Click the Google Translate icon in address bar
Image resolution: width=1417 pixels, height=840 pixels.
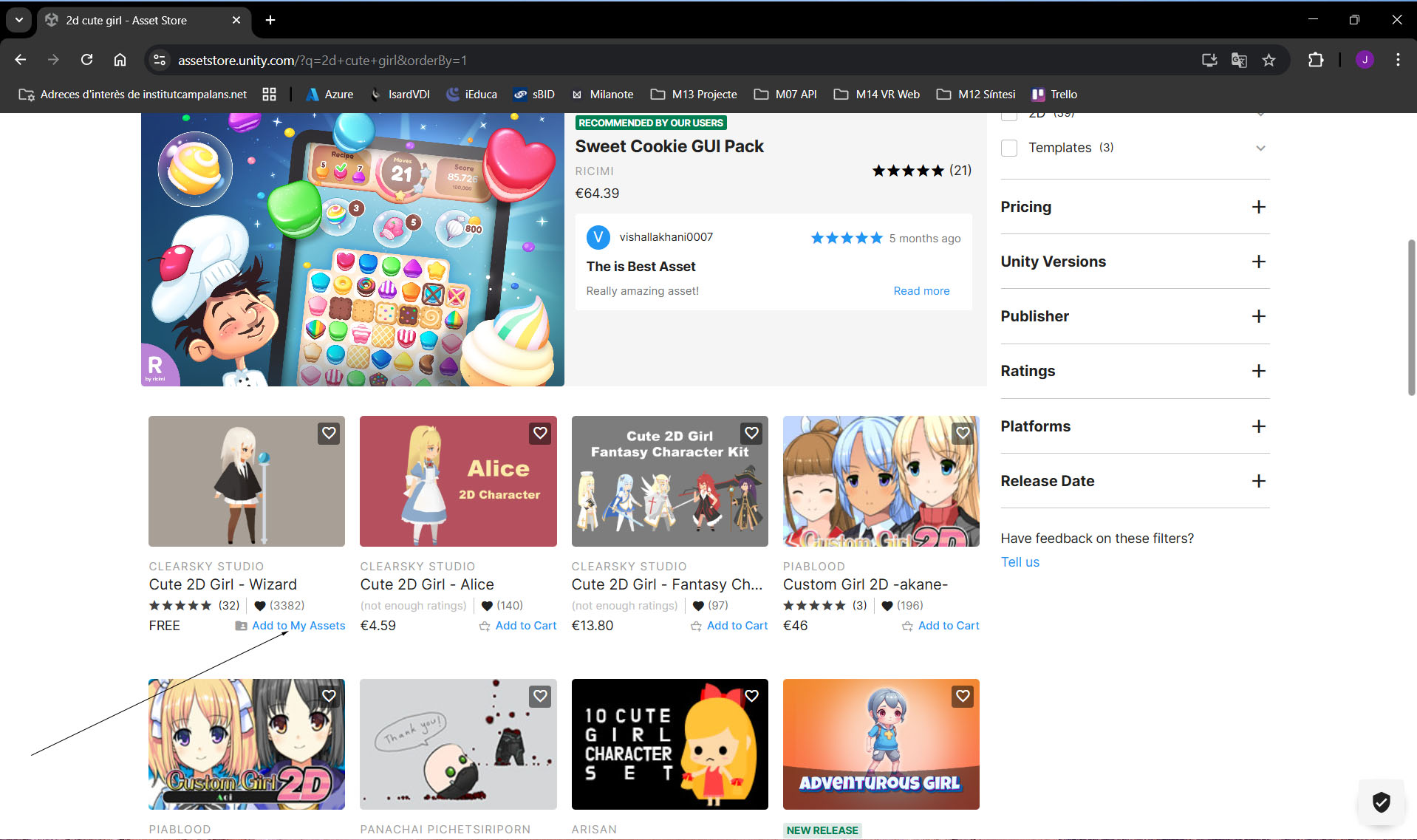[1239, 61]
